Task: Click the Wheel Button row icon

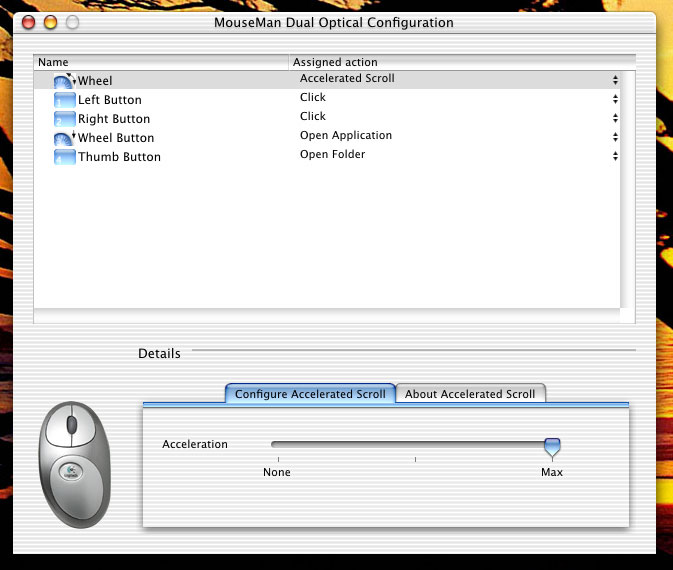Action: pos(65,138)
